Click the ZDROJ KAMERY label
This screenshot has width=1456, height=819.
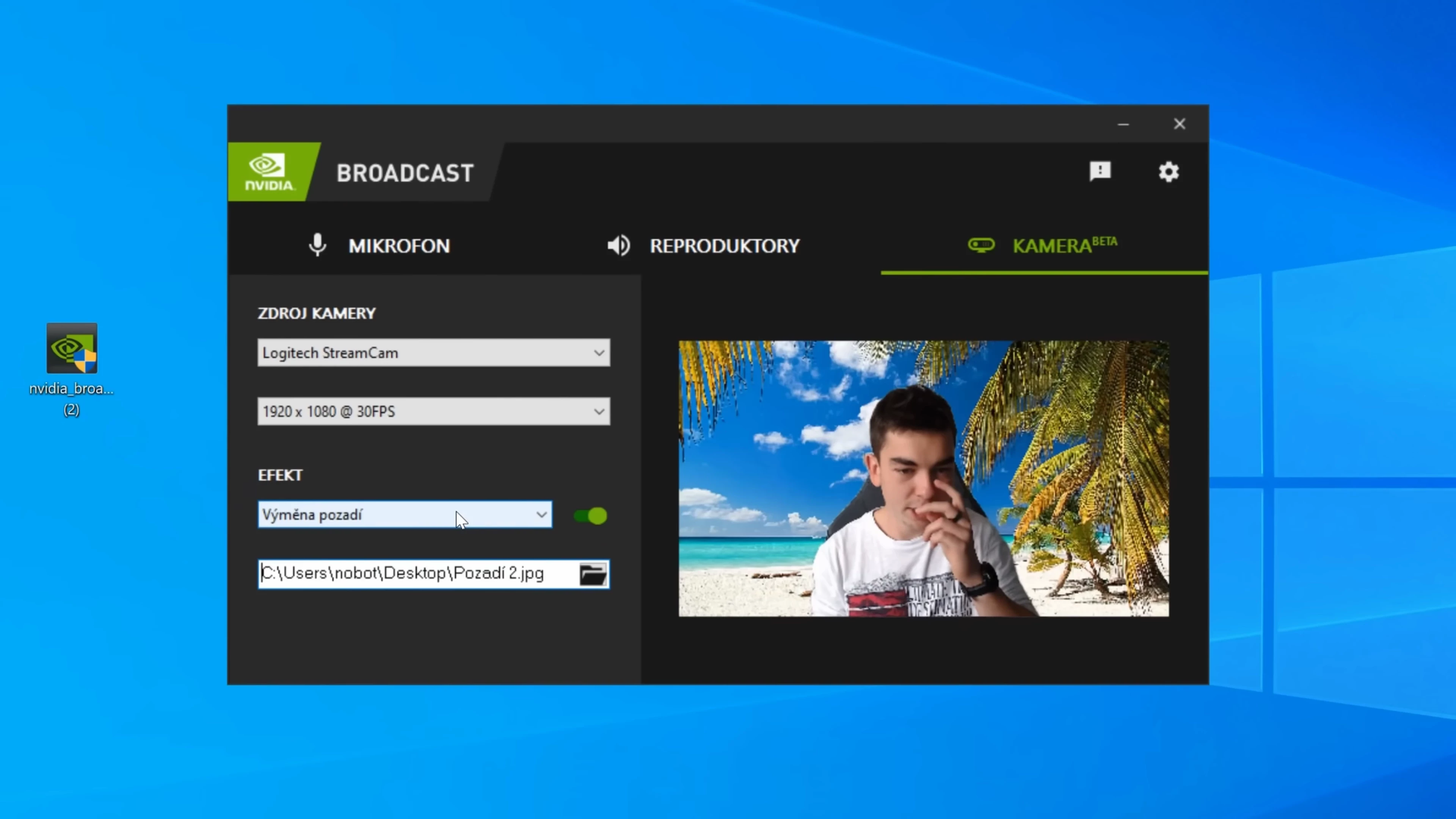[317, 313]
